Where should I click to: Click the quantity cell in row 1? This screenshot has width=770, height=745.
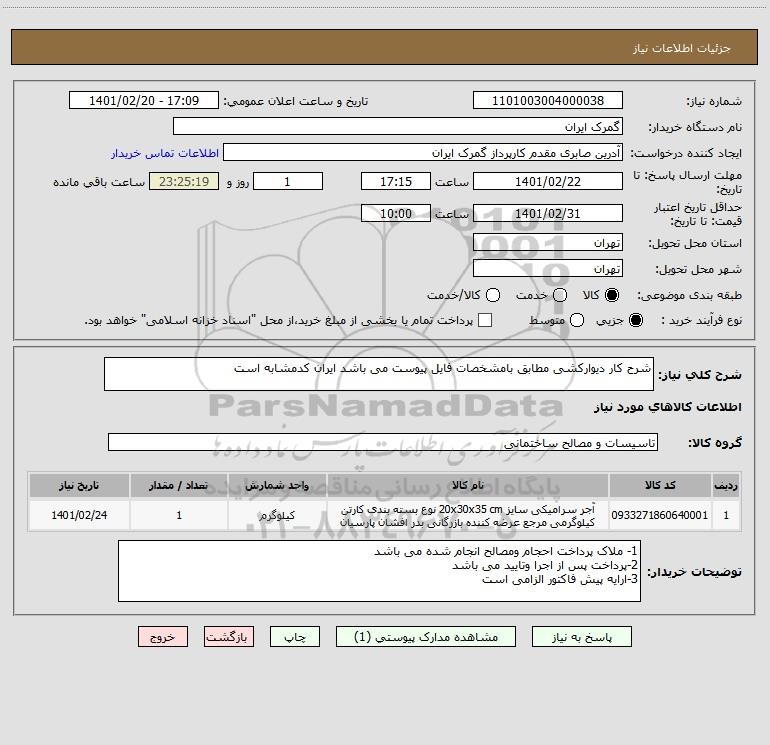179,515
